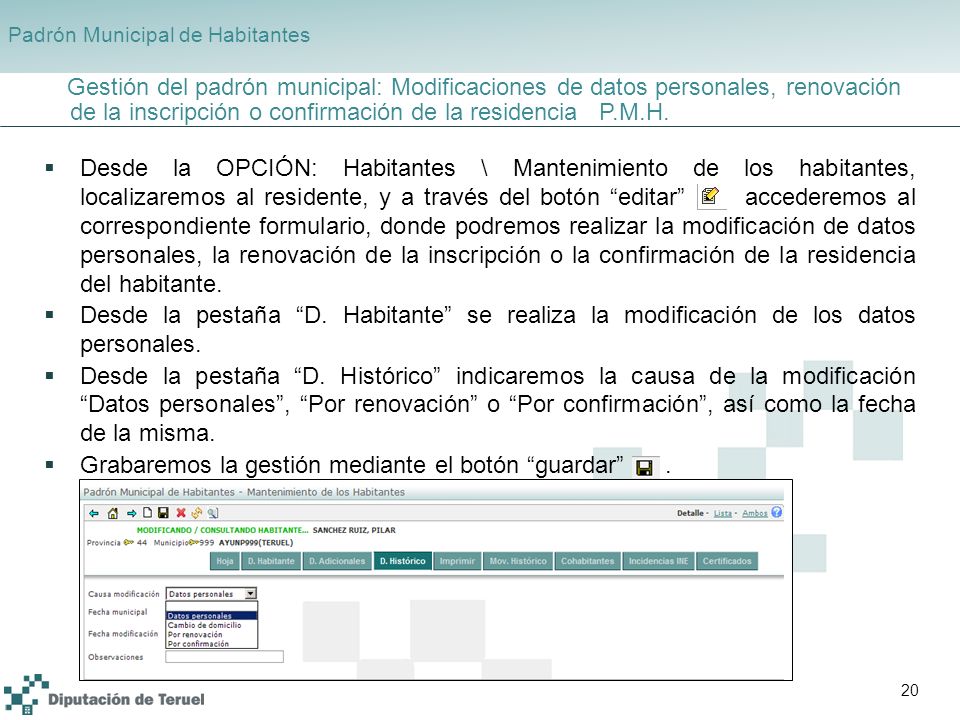Click the edit pencil icon beside "editar"
This screenshot has height=720, width=960.
(x=710, y=196)
